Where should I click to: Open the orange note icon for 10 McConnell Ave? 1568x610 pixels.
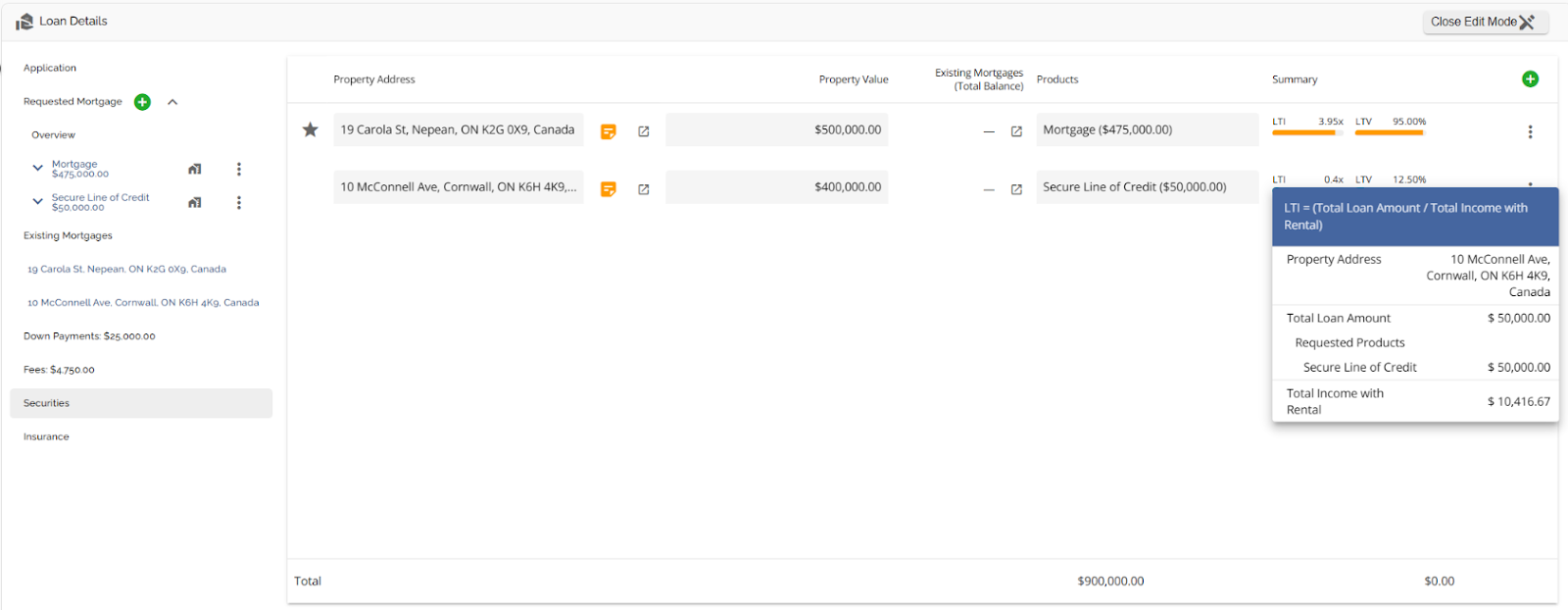pos(609,189)
